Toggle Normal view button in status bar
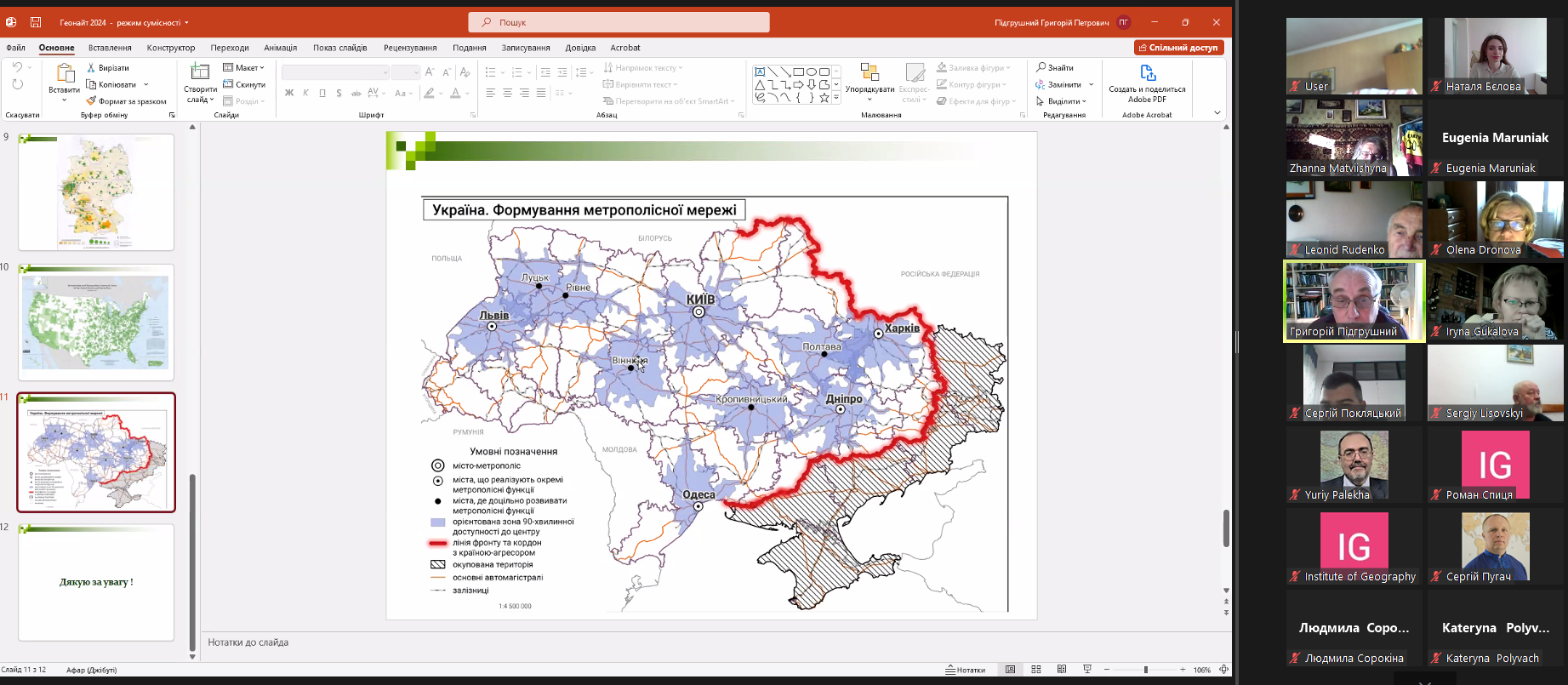 tap(1011, 670)
